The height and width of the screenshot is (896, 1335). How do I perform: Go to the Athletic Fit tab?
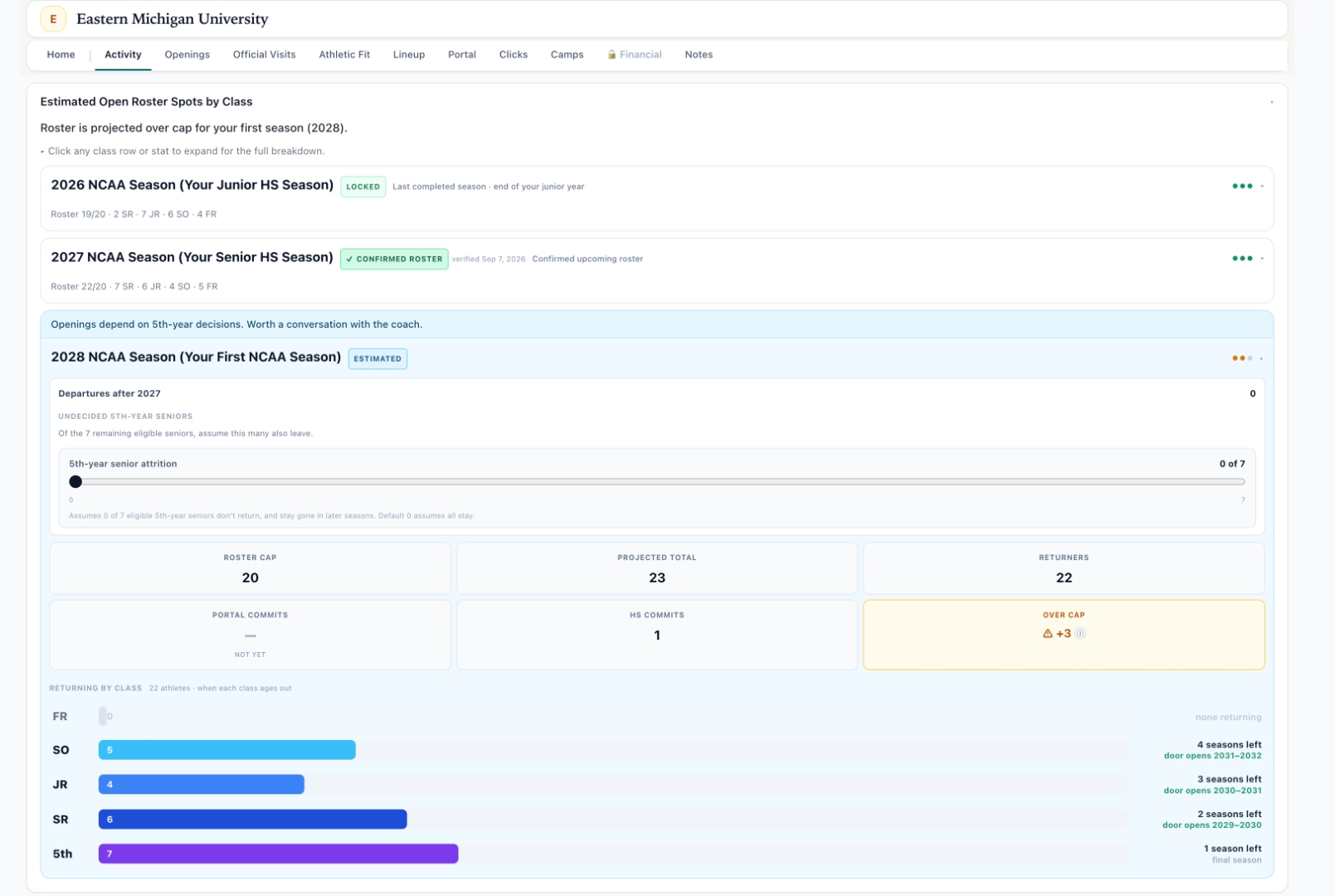click(344, 55)
